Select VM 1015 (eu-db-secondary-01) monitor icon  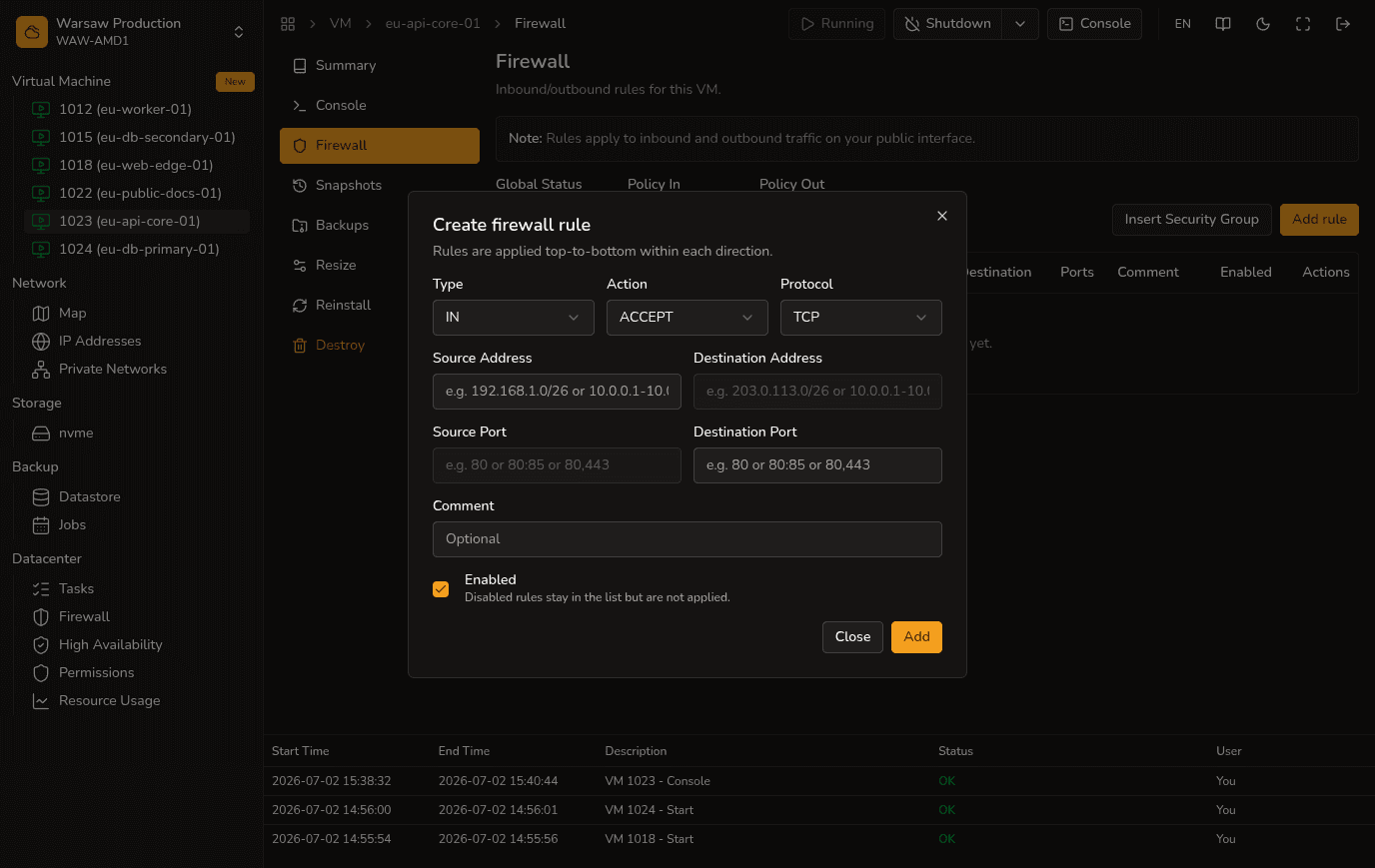pos(41,137)
